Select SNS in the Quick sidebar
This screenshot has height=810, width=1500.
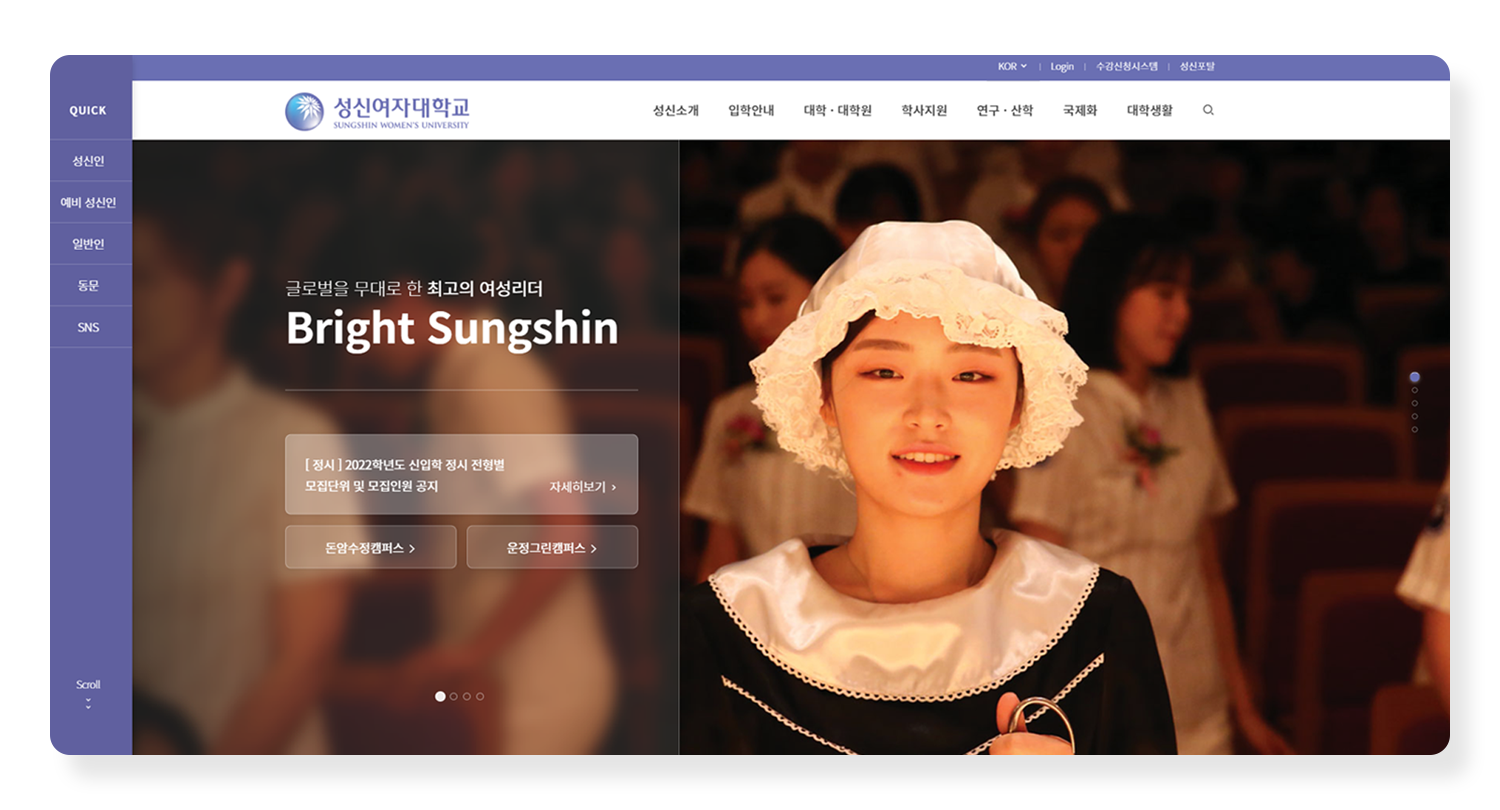tap(88, 327)
